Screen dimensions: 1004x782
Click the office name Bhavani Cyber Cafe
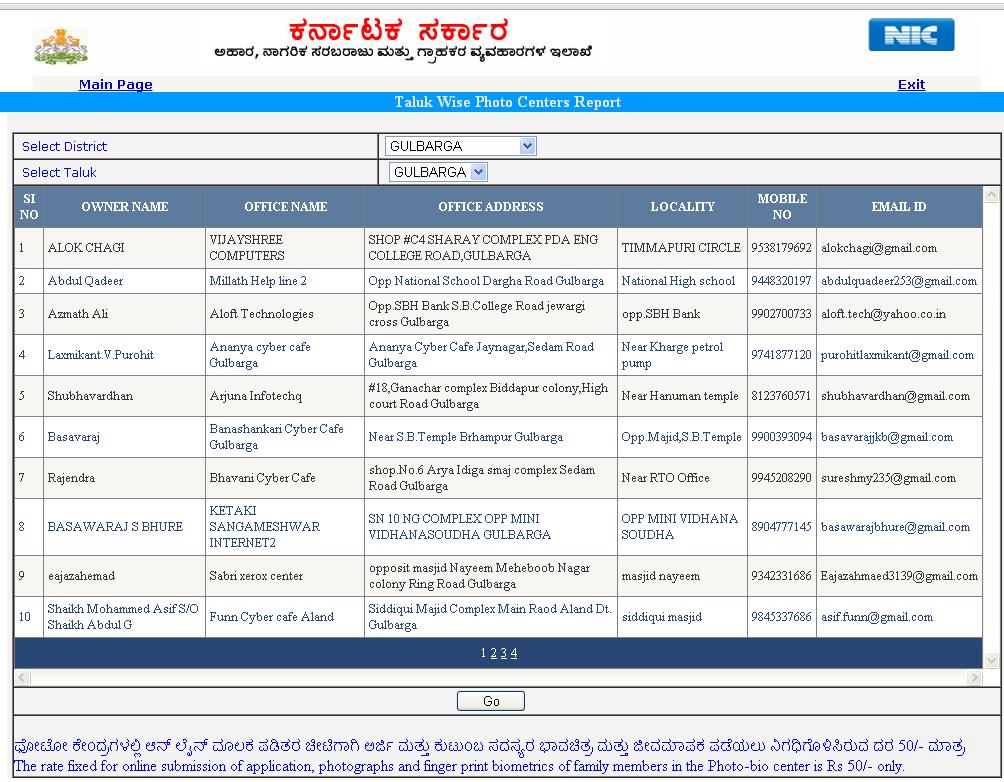[x=263, y=478]
